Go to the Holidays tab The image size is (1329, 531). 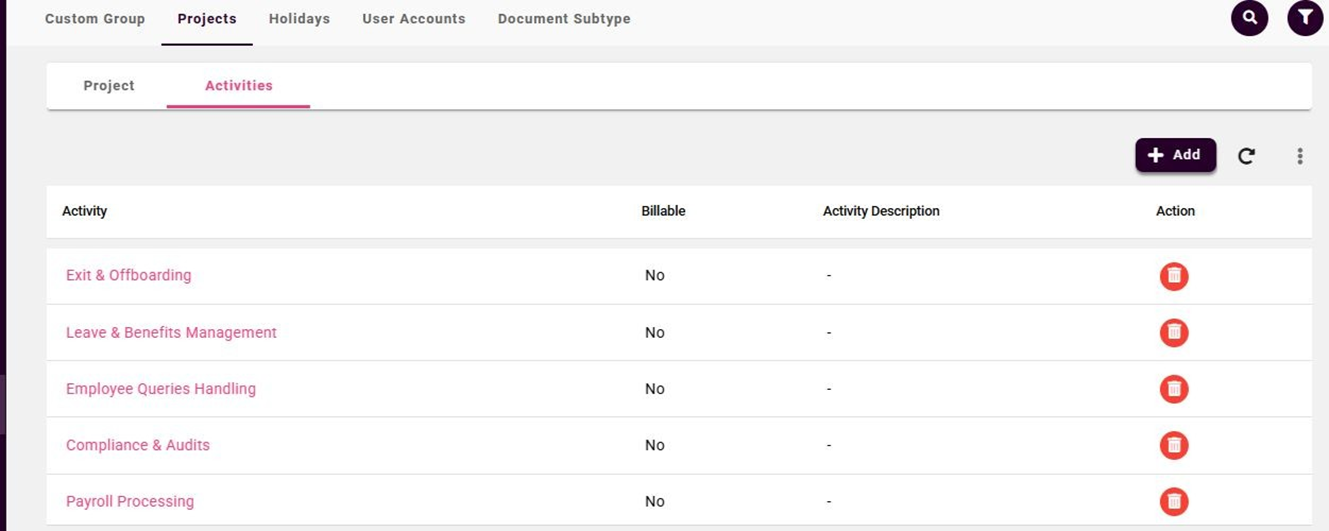[299, 19]
